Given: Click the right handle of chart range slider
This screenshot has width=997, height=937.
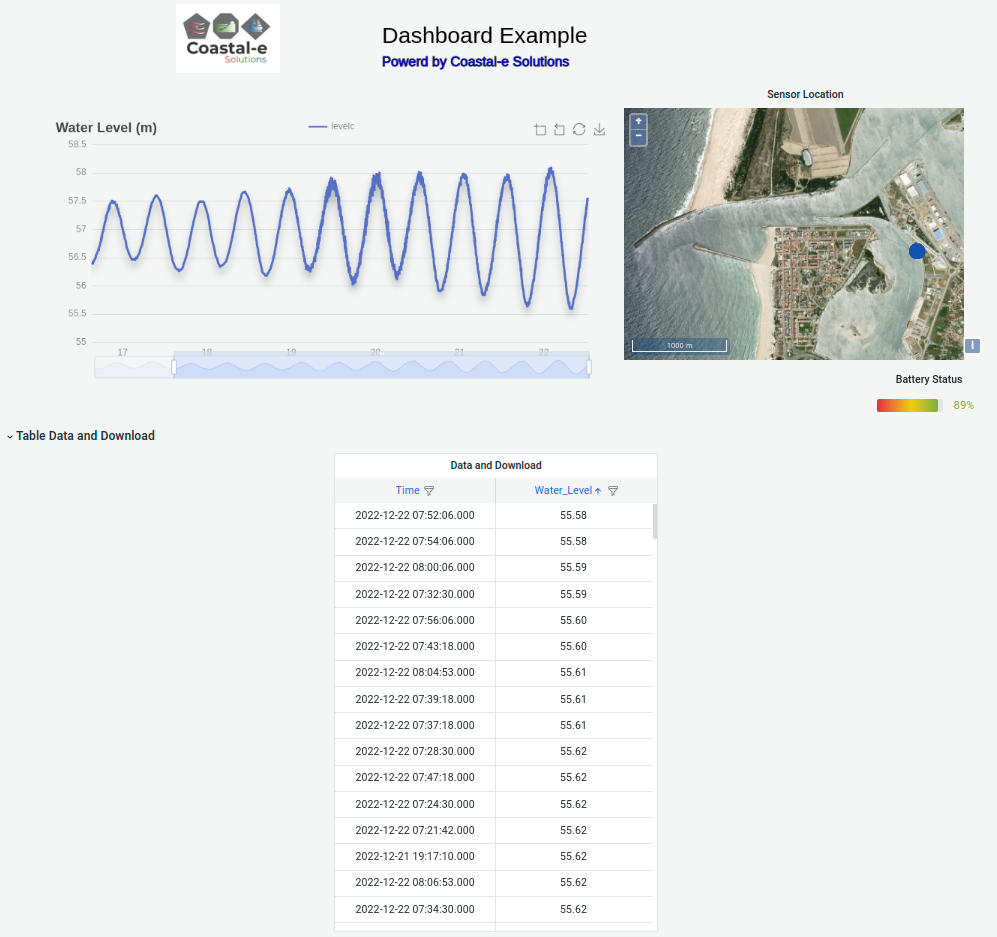Looking at the screenshot, I should click(x=588, y=367).
